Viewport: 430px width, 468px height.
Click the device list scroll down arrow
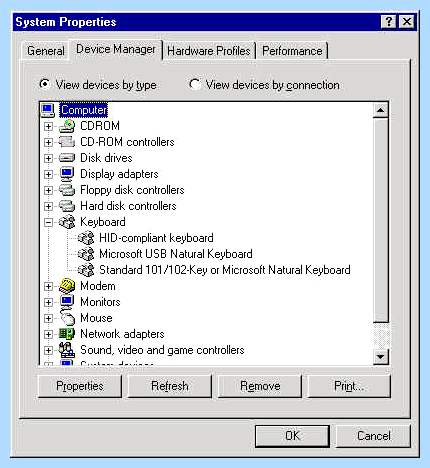click(381, 357)
